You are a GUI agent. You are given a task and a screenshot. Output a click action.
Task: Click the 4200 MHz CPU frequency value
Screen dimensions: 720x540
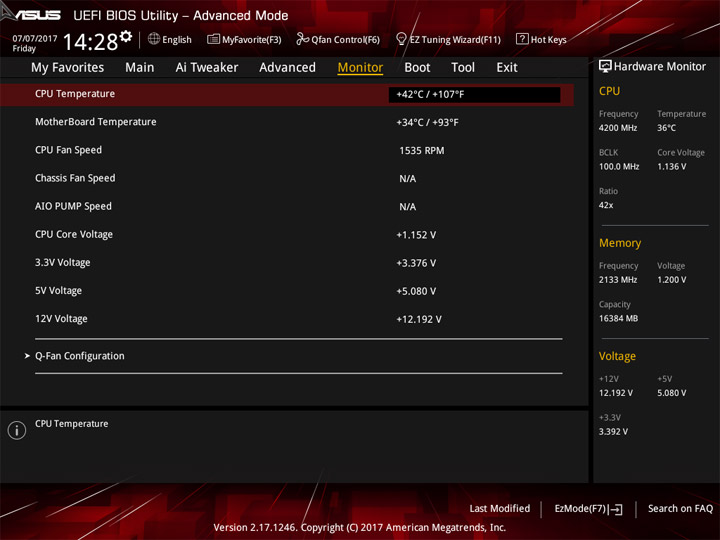pyautogui.click(x=618, y=128)
